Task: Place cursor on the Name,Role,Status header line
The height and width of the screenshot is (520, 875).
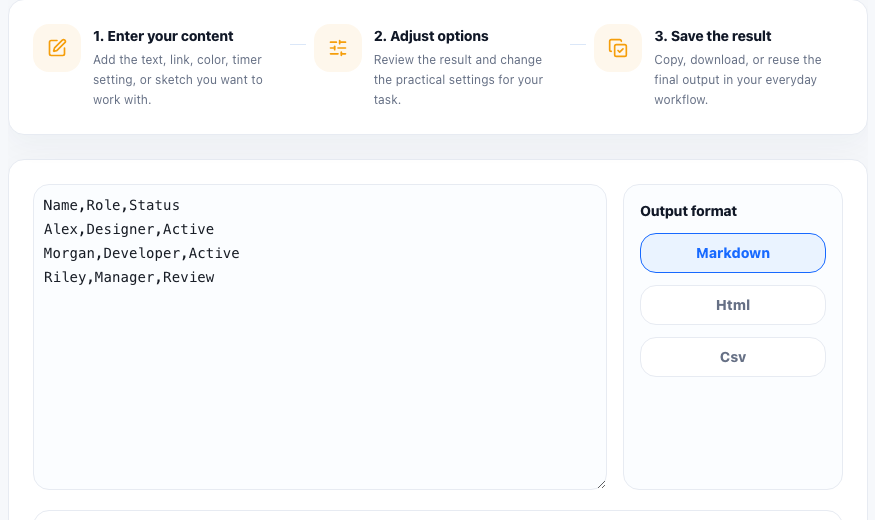Action: pyautogui.click(x=112, y=205)
